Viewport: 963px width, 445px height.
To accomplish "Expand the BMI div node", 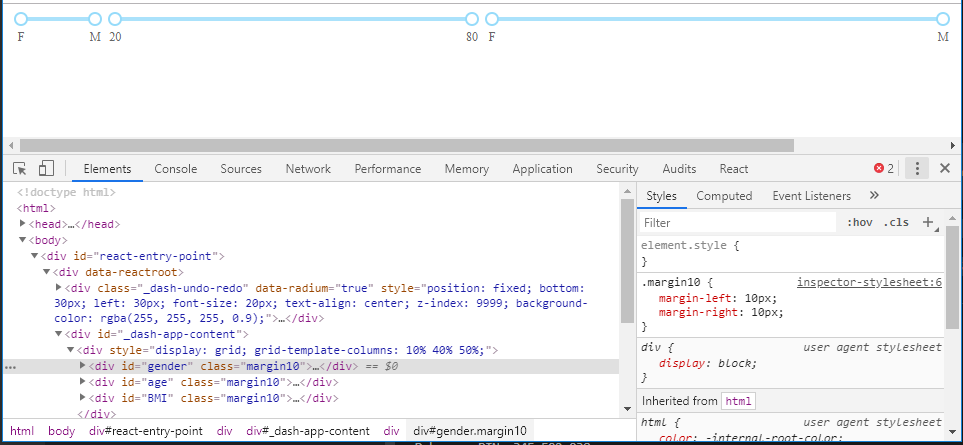I will 83,397.
